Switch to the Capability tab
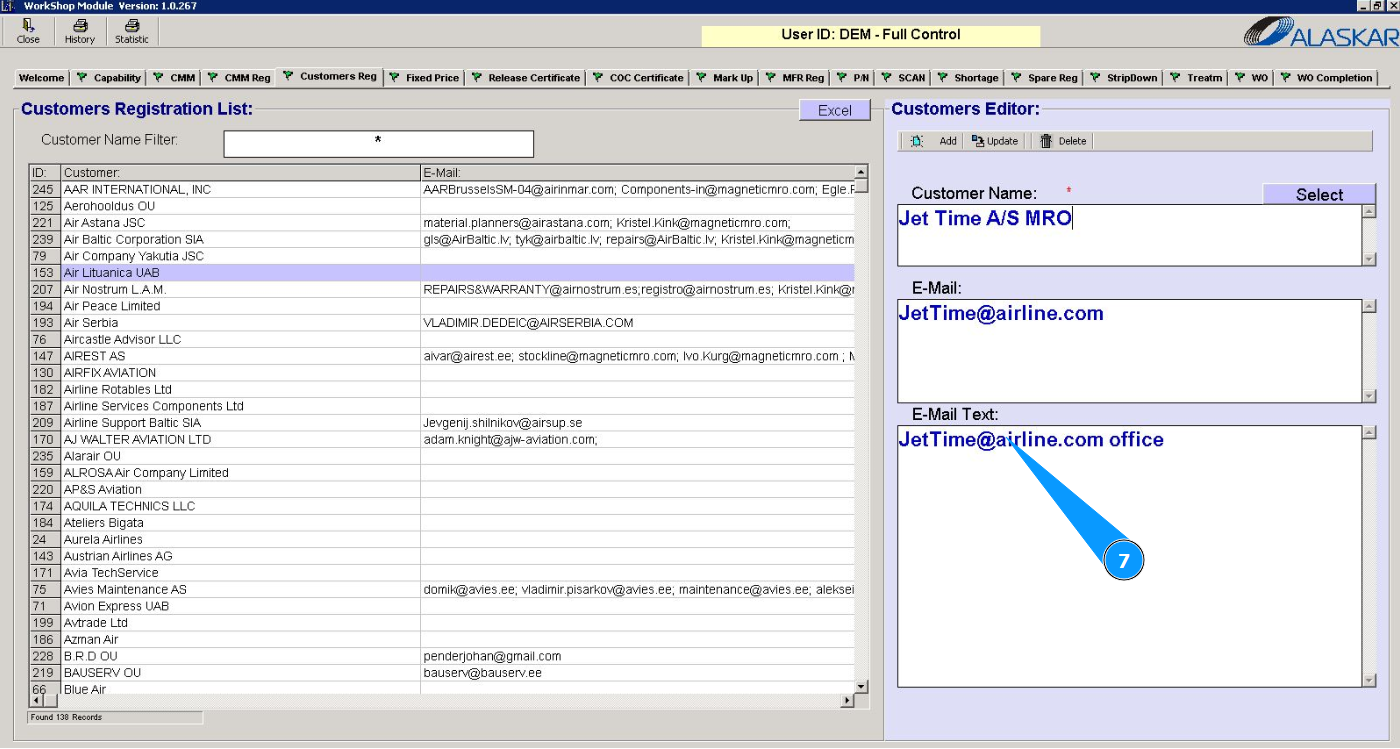 pos(109,78)
